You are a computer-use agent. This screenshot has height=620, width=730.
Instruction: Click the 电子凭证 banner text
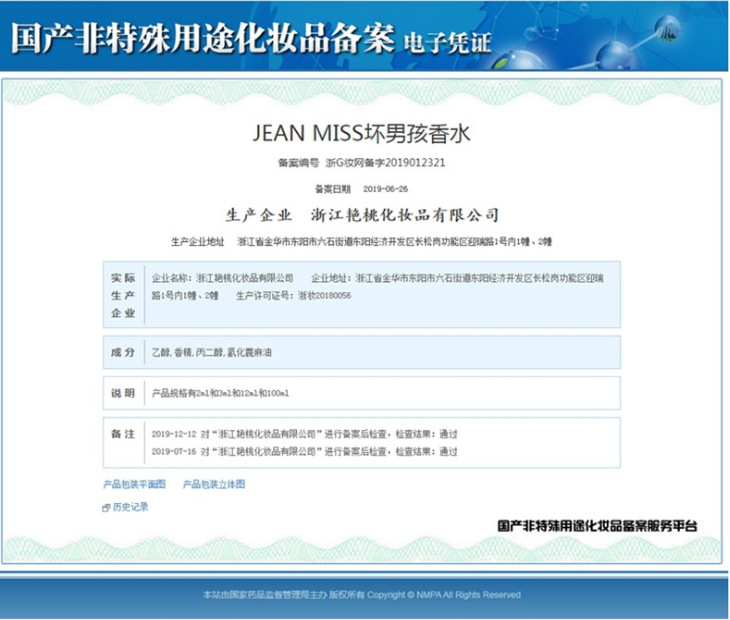447,43
